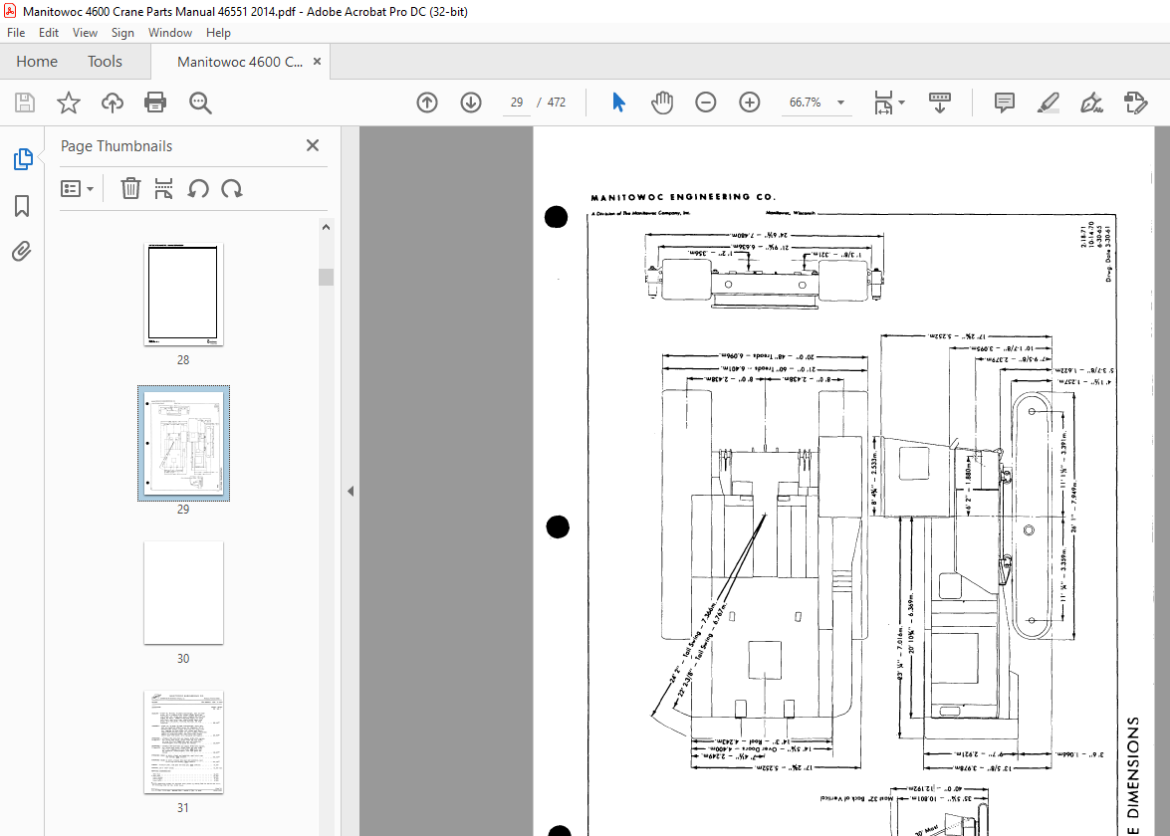Toggle the Attachments paperclip panel
The height and width of the screenshot is (836, 1170).
(x=22, y=252)
